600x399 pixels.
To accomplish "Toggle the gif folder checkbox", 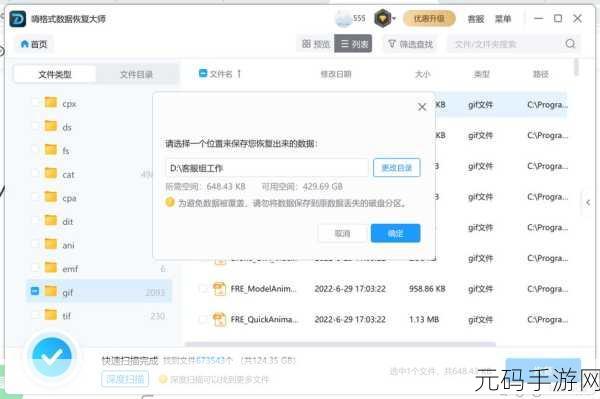I will 35,292.
